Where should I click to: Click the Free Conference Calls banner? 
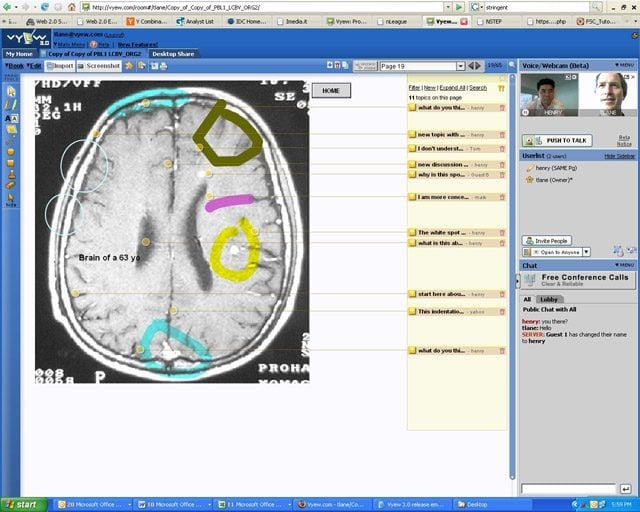578,280
